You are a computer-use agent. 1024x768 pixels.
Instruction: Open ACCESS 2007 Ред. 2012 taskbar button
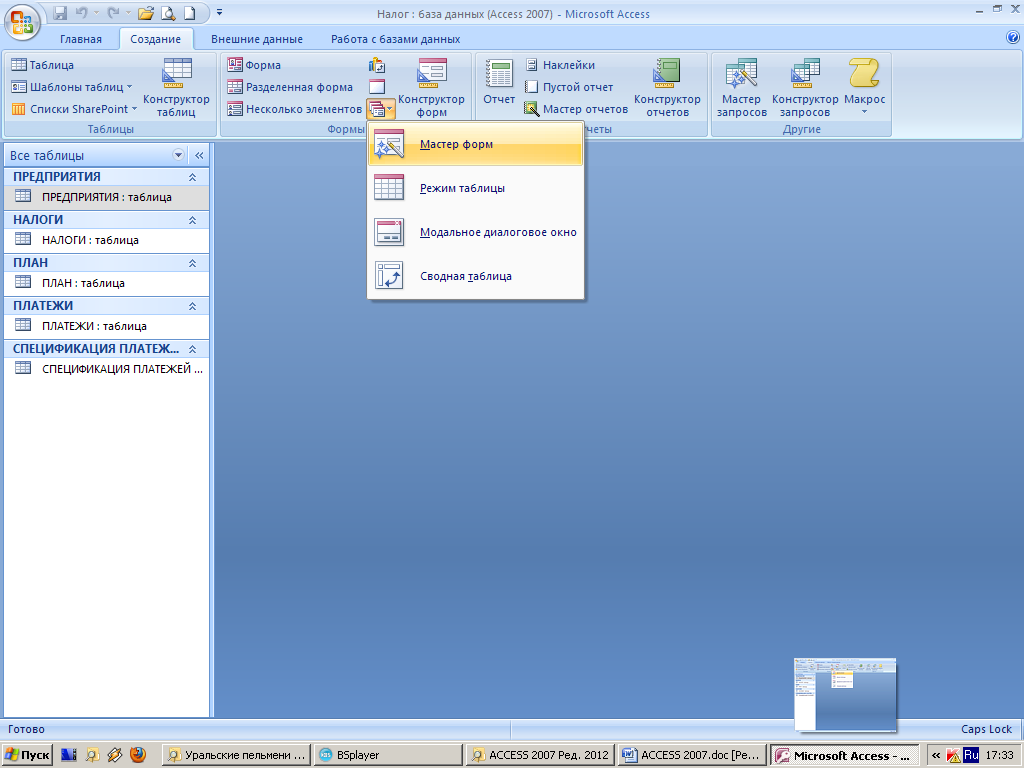[541, 755]
